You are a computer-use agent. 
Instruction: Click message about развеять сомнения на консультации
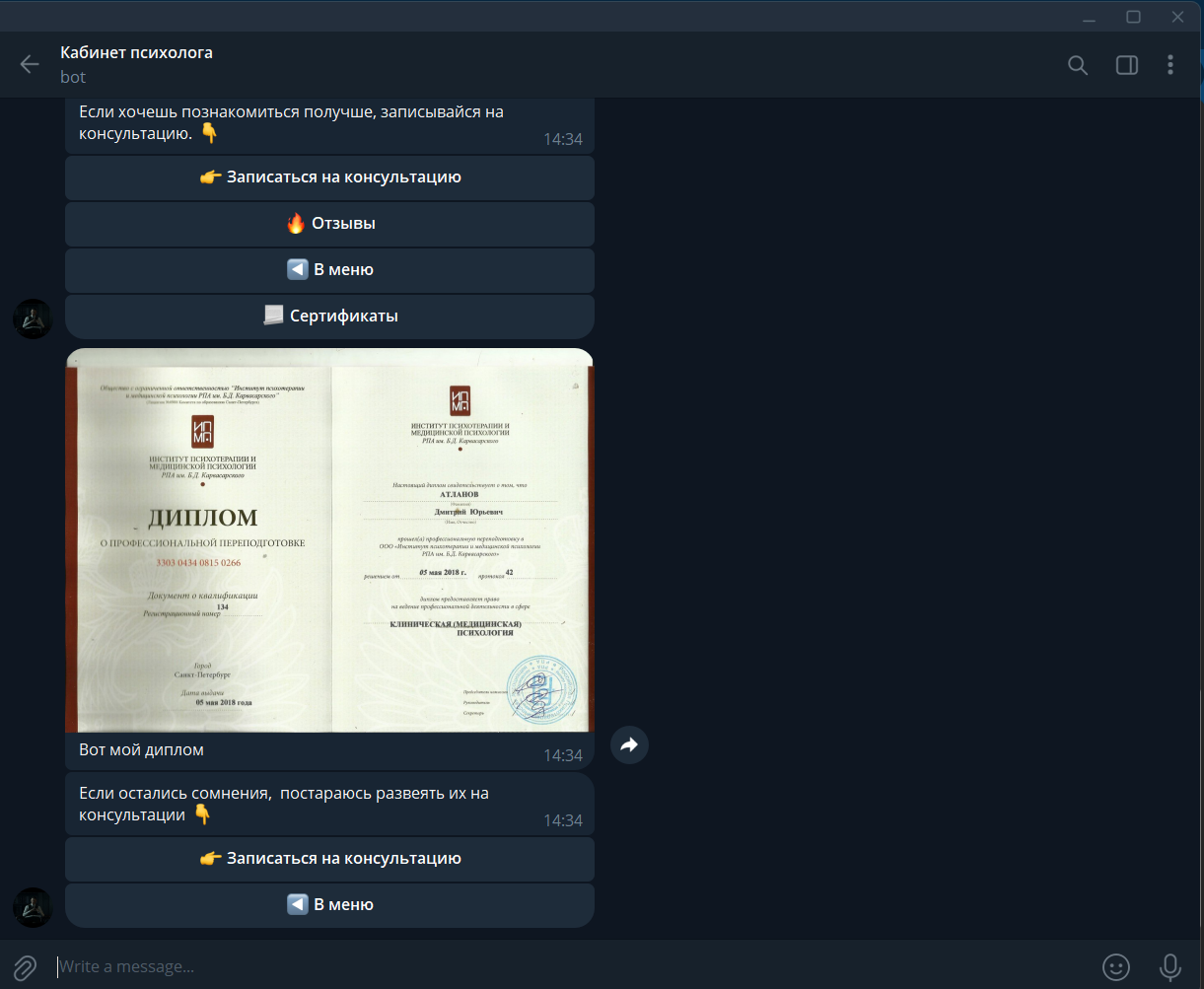(330, 804)
